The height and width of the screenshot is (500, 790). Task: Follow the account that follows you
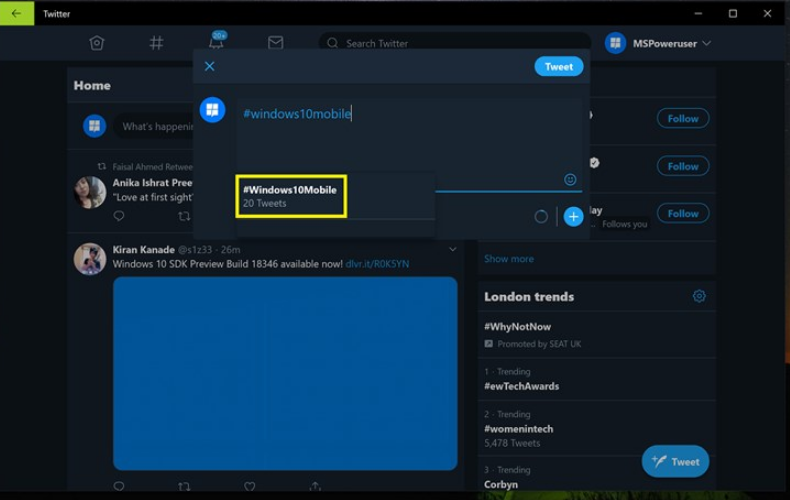coord(683,213)
